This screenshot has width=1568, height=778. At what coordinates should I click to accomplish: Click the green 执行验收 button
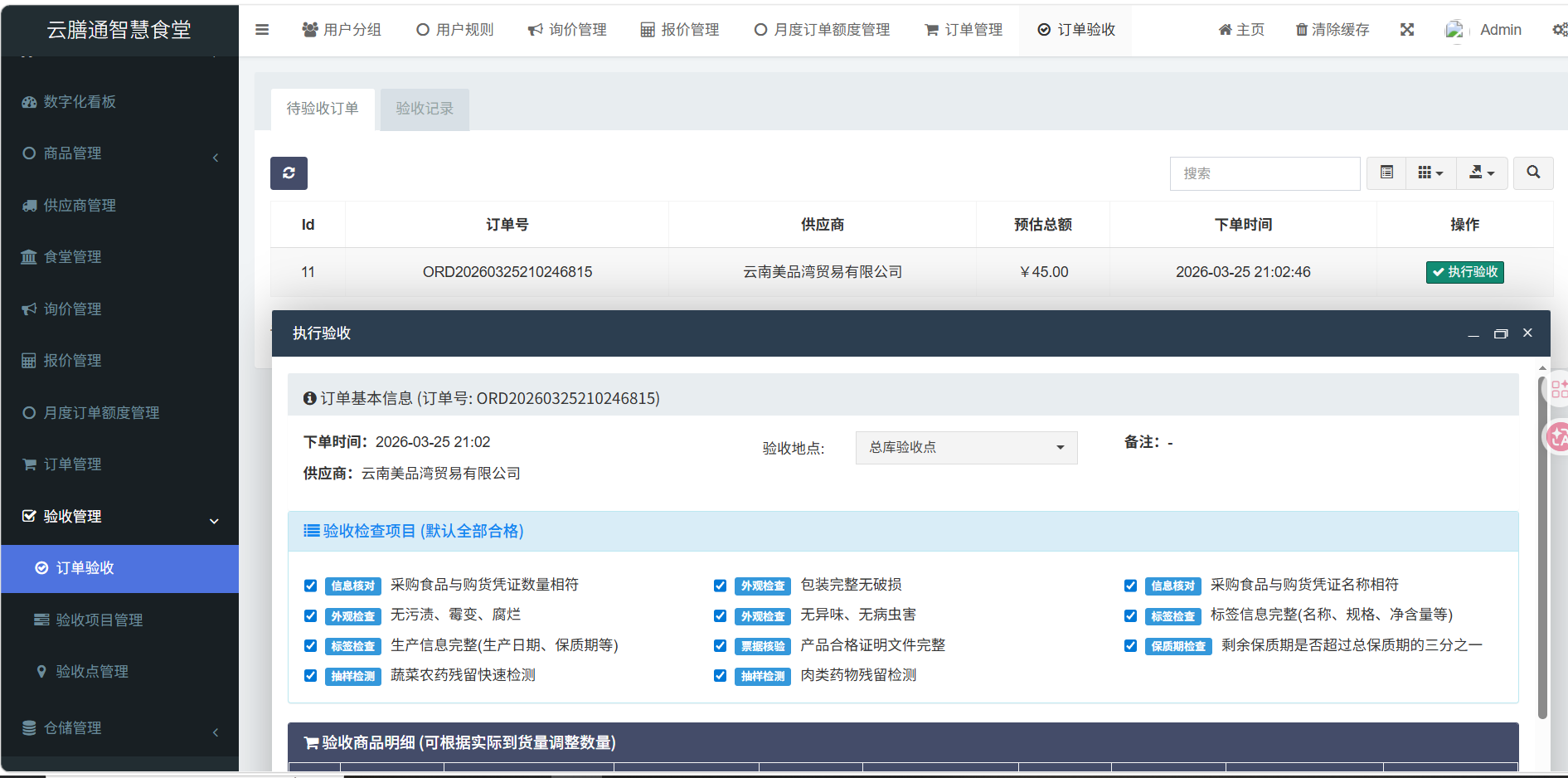tap(1464, 272)
